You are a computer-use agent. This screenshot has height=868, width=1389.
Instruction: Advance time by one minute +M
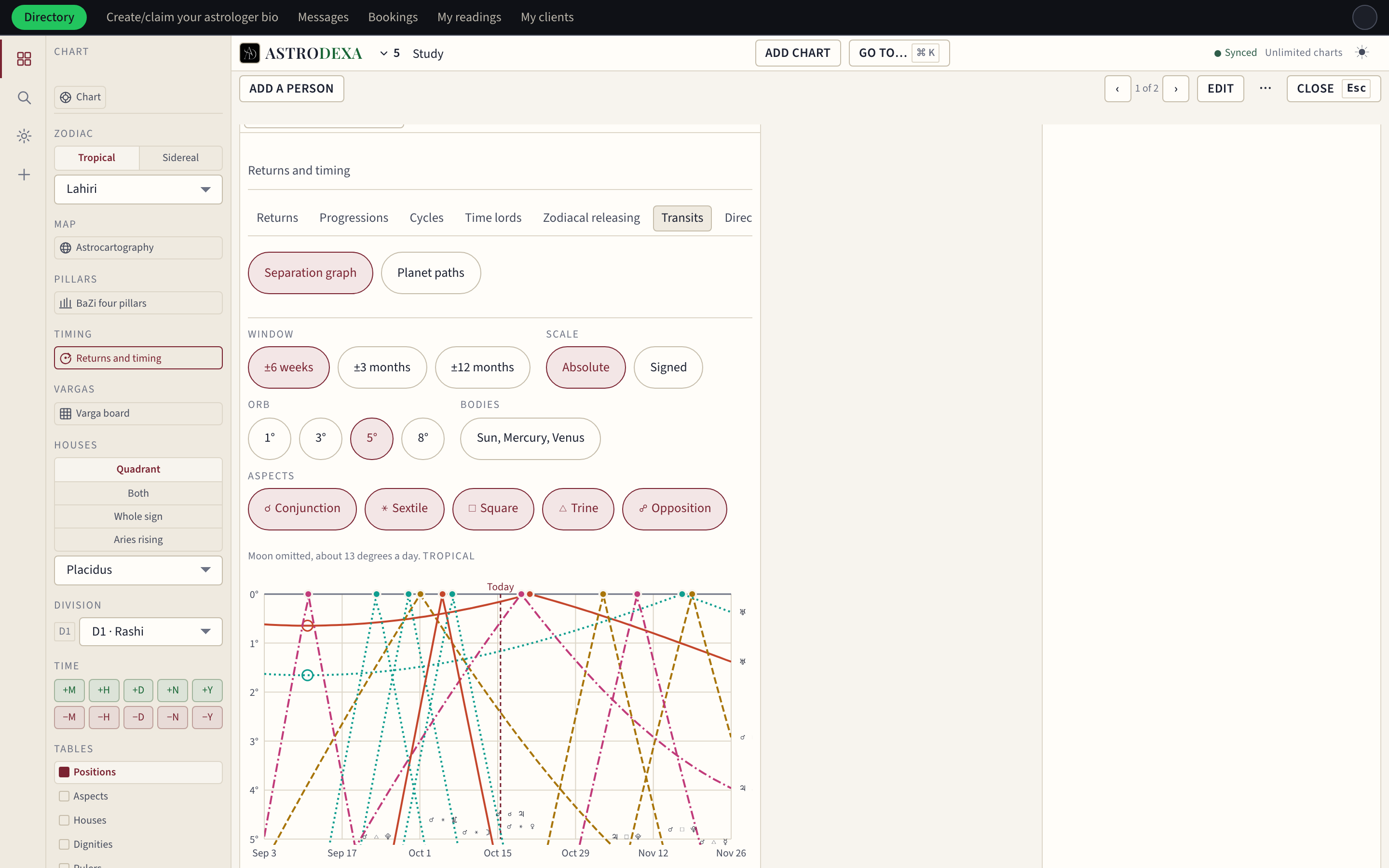(69, 690)
